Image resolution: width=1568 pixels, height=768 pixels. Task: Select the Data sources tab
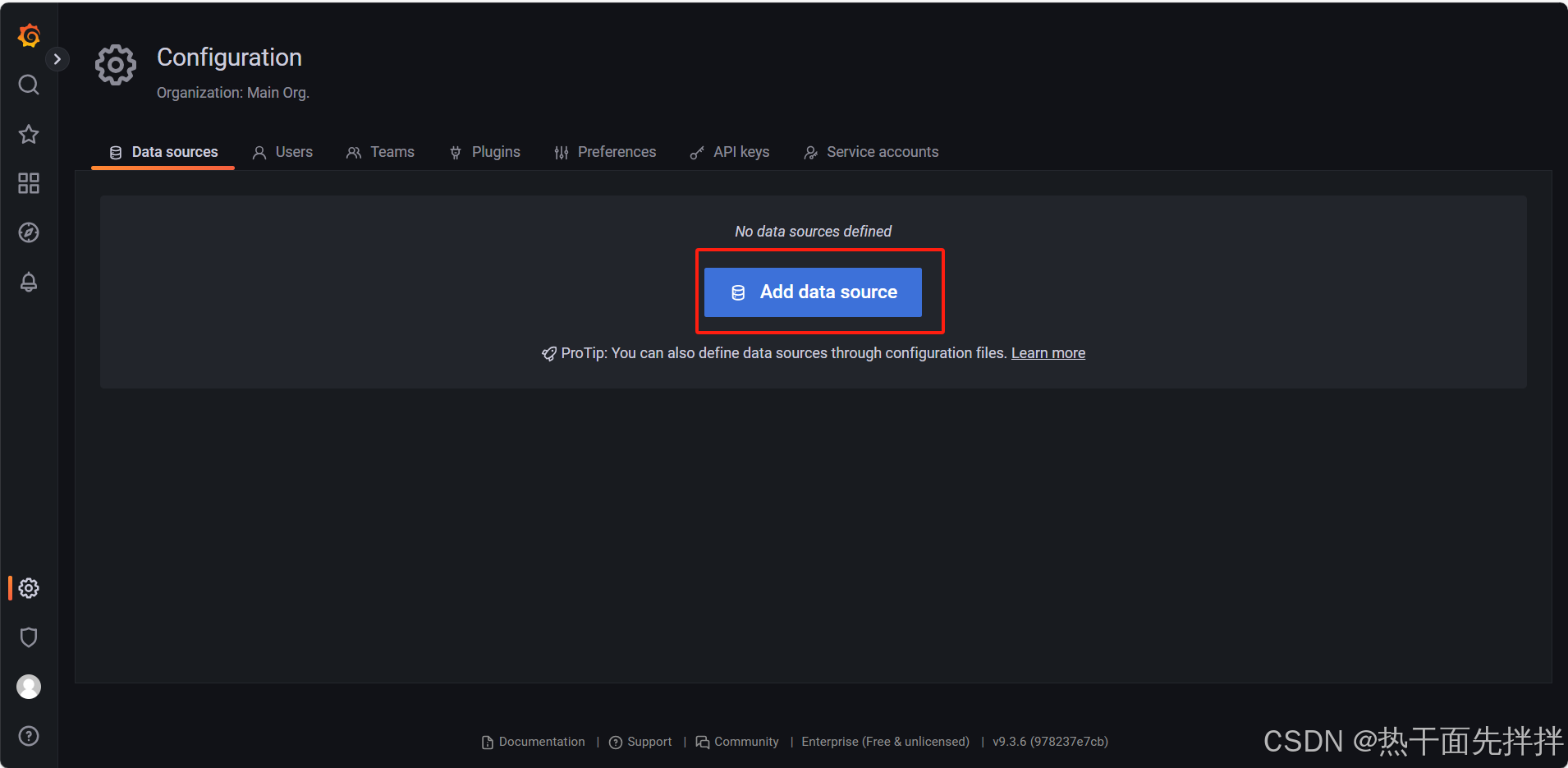163,152
